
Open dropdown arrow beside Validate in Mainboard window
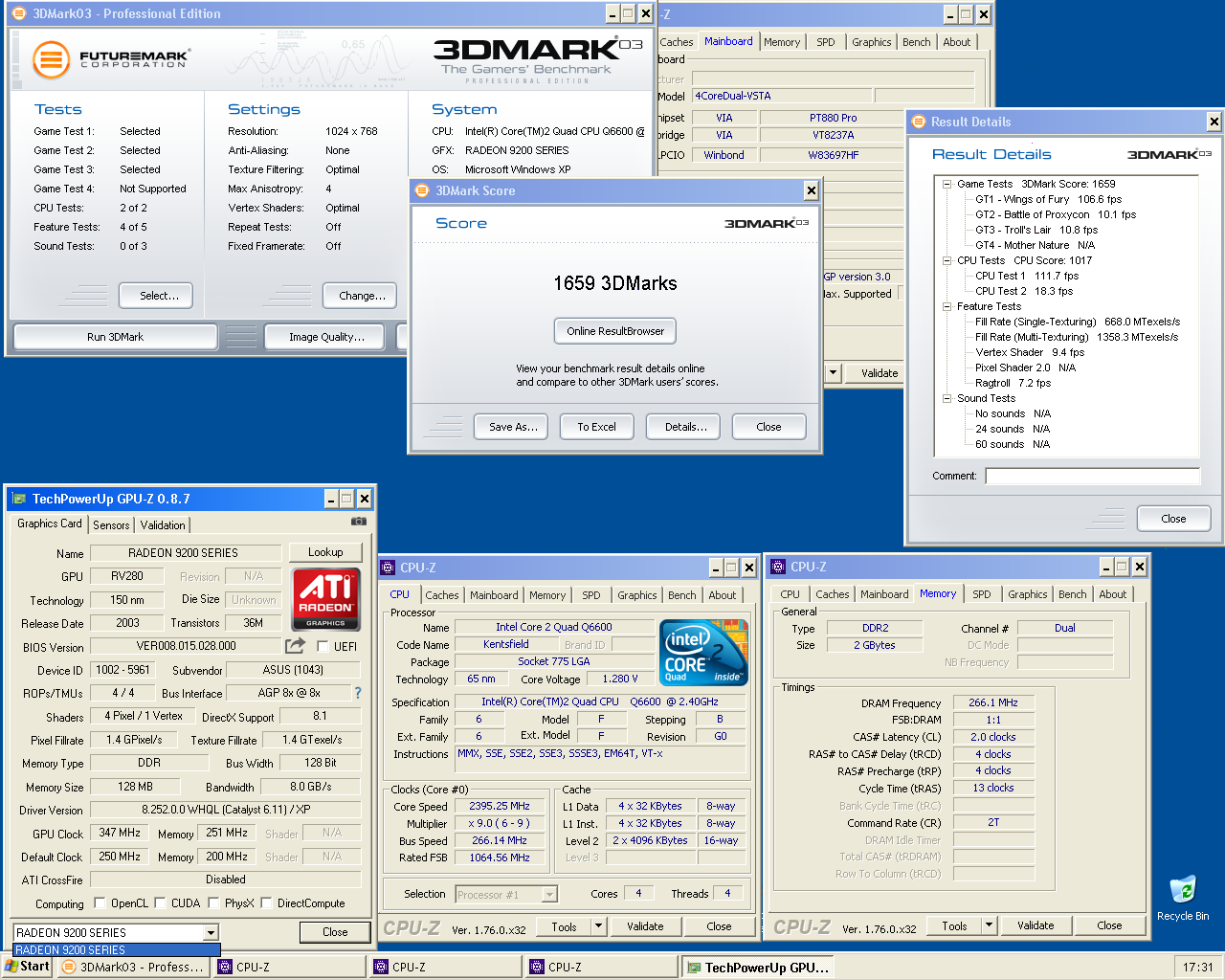(833, 372)
